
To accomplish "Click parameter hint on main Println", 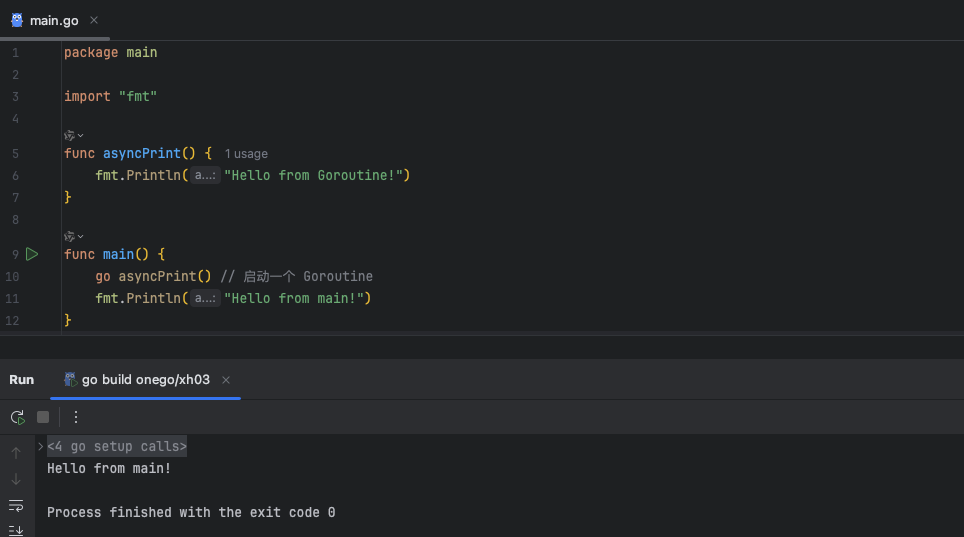I will click(205, 298).
